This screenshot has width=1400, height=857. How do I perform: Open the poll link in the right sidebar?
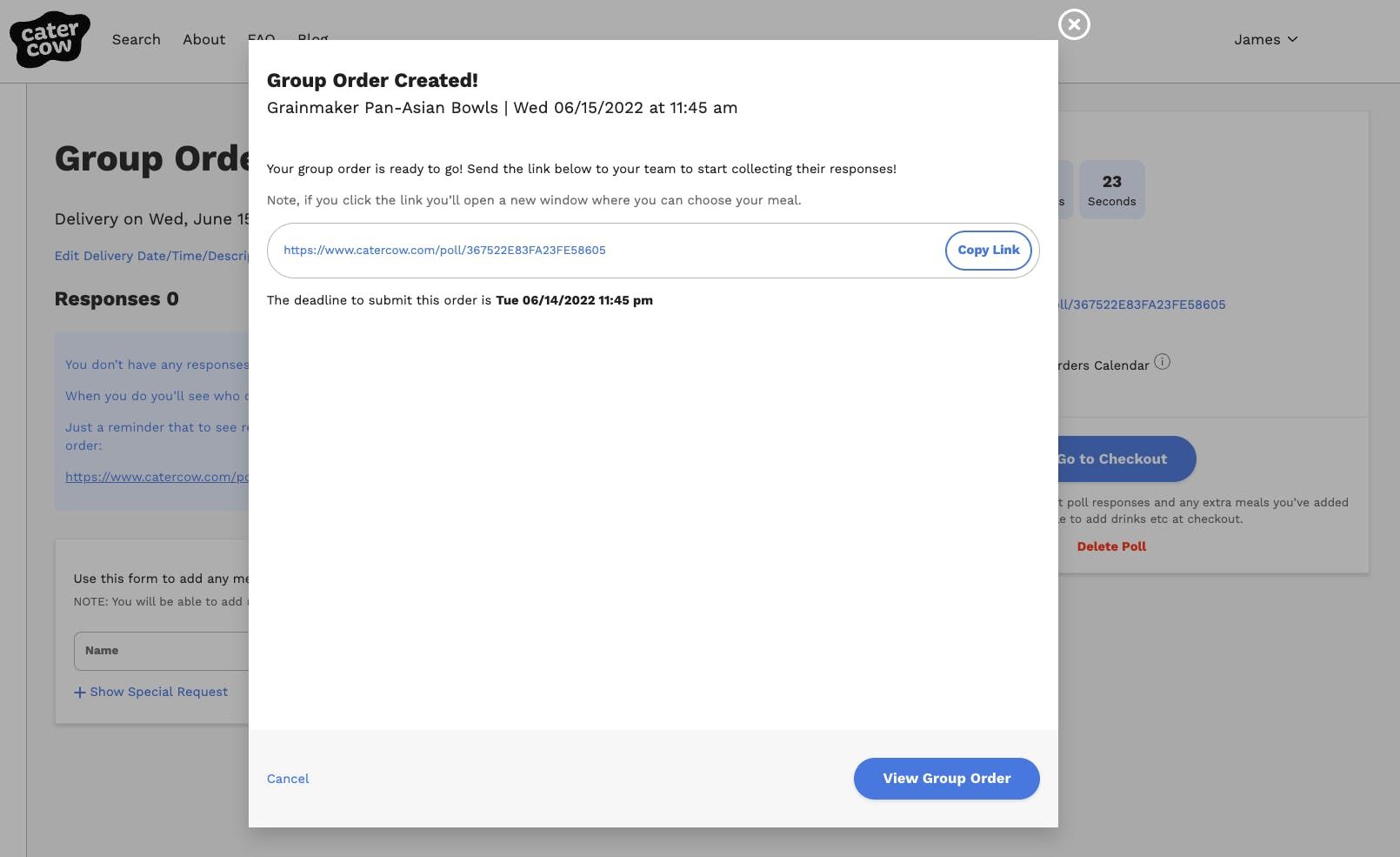(x=1141, y=305)
